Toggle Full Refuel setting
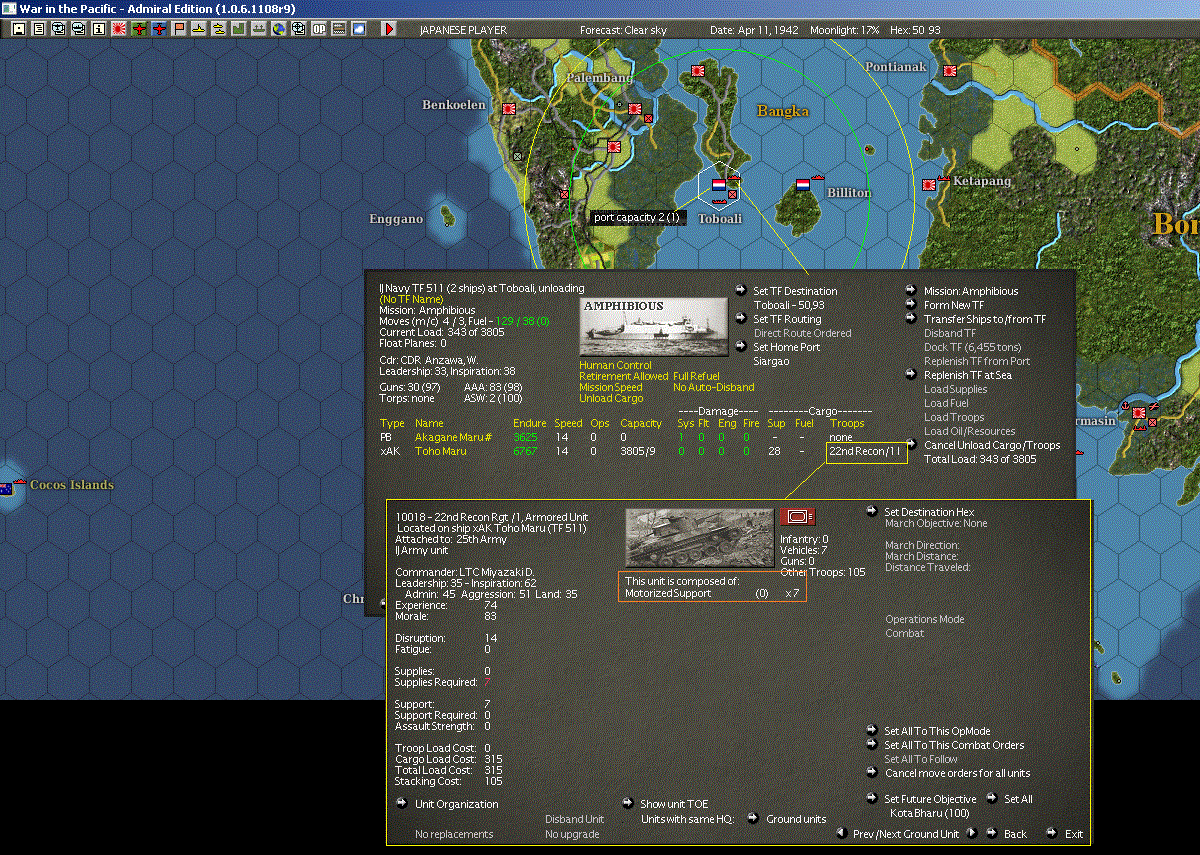The image size is (1200, 855). pyautogui.click(x=696, y=376)
